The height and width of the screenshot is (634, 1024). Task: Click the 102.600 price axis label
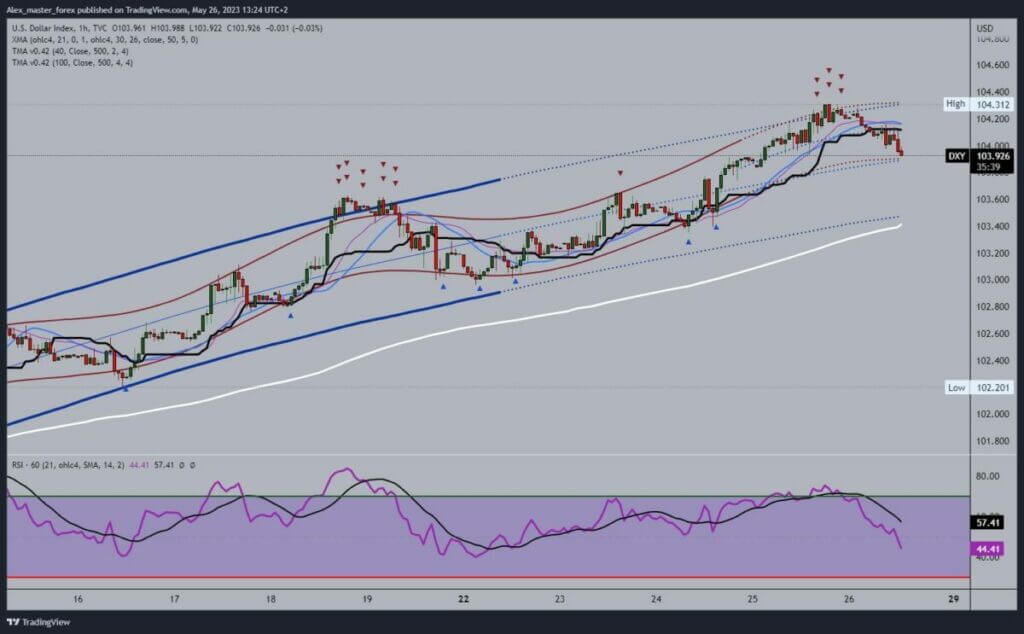tap(992, 334)
